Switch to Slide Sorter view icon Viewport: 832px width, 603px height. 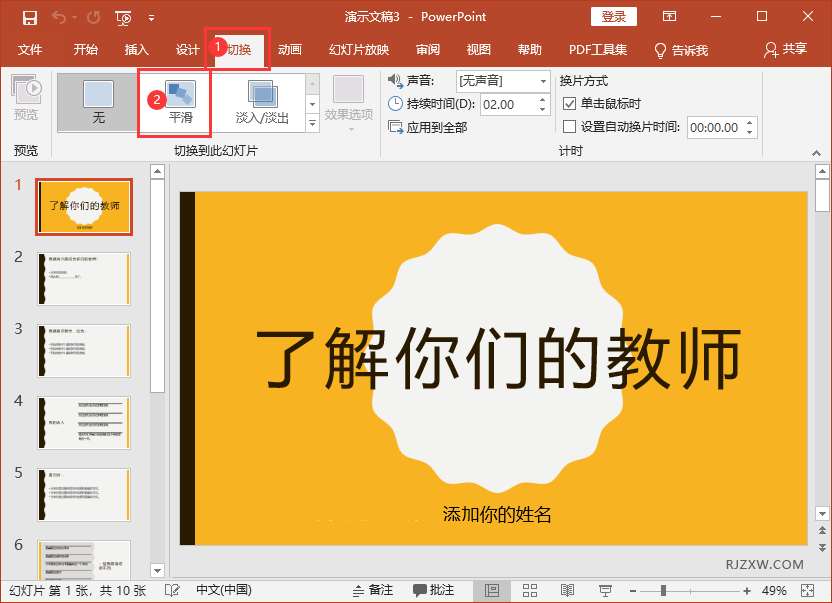coord(530,590)
